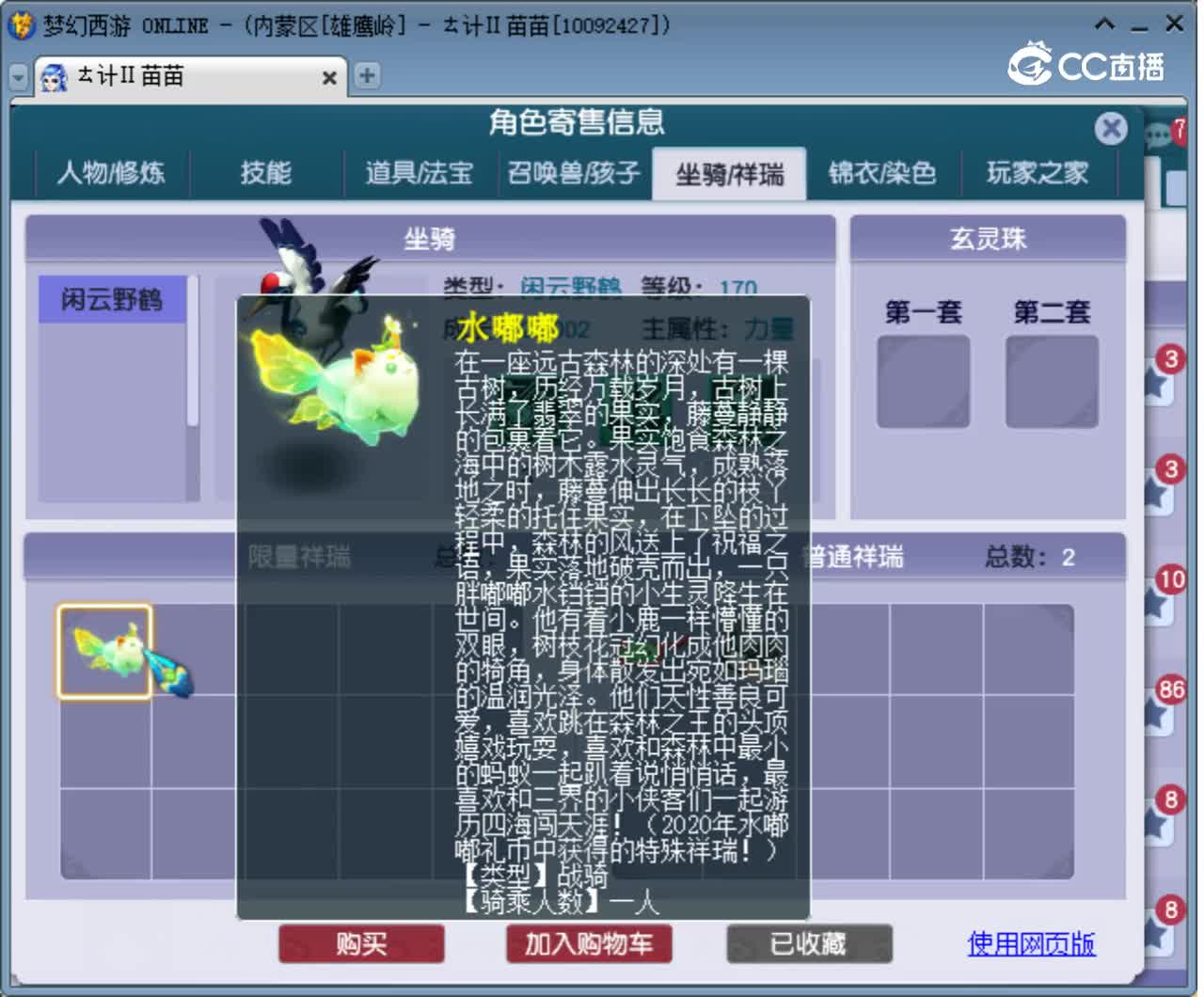Image resolution: width=1204 pixels, height=997 pixels.
Task: Click the 第二套 玄灵珠 slot
Action: pyautogui.click(x=1052, y=382)
